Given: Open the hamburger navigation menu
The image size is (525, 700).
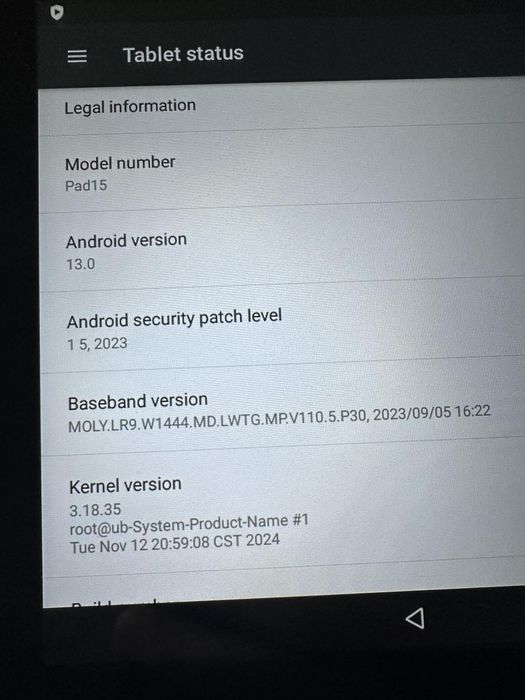Looking at the screenshot, I should tap(77, 56).
